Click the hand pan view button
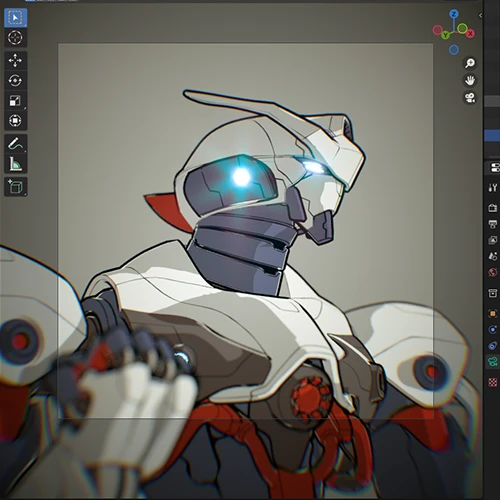Viewport: 500px width, 500px height. point(470,80)
